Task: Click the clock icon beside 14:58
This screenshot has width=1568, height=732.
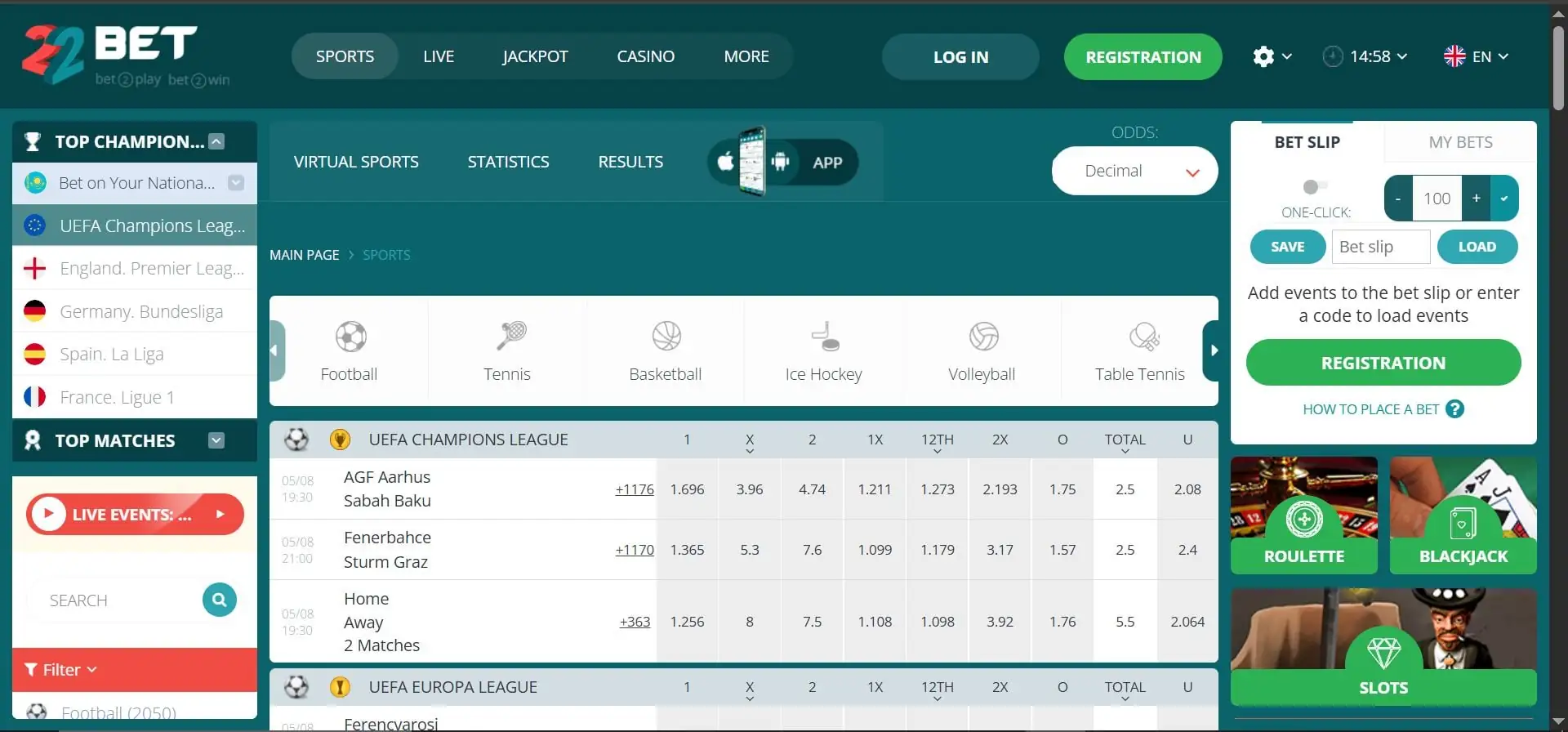Action: click(x=1332, y=56)
